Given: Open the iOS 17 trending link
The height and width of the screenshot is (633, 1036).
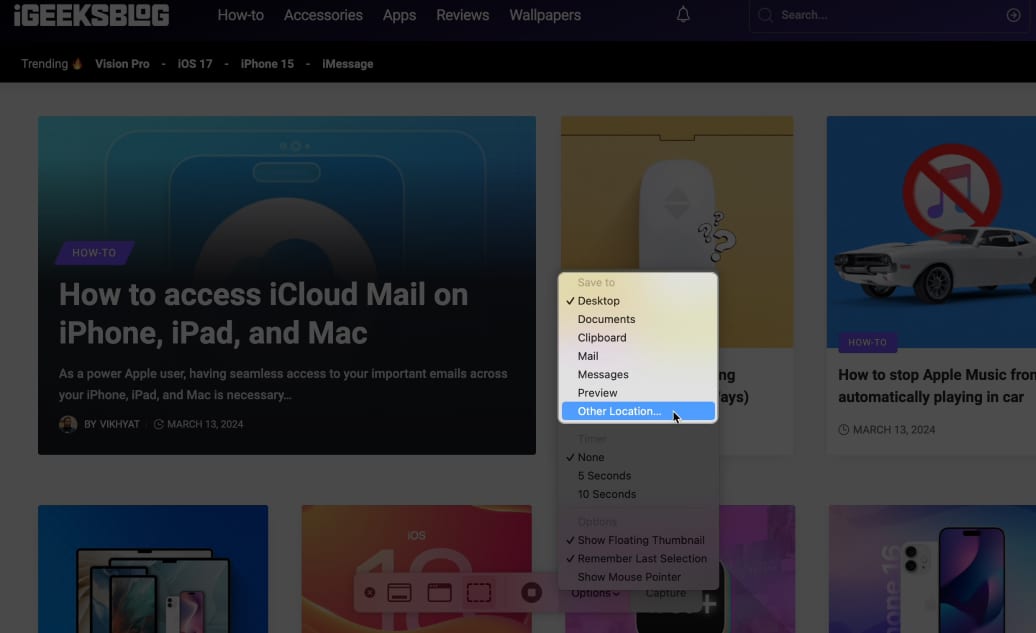Looking at the screenshot, I should pyautogui.click(x=195, y=64).
